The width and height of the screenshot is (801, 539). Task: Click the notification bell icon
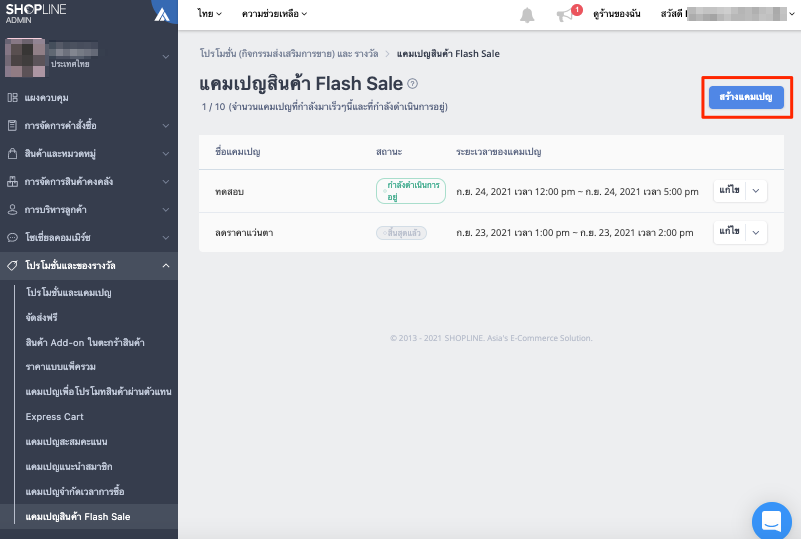(x=527, y=15)
